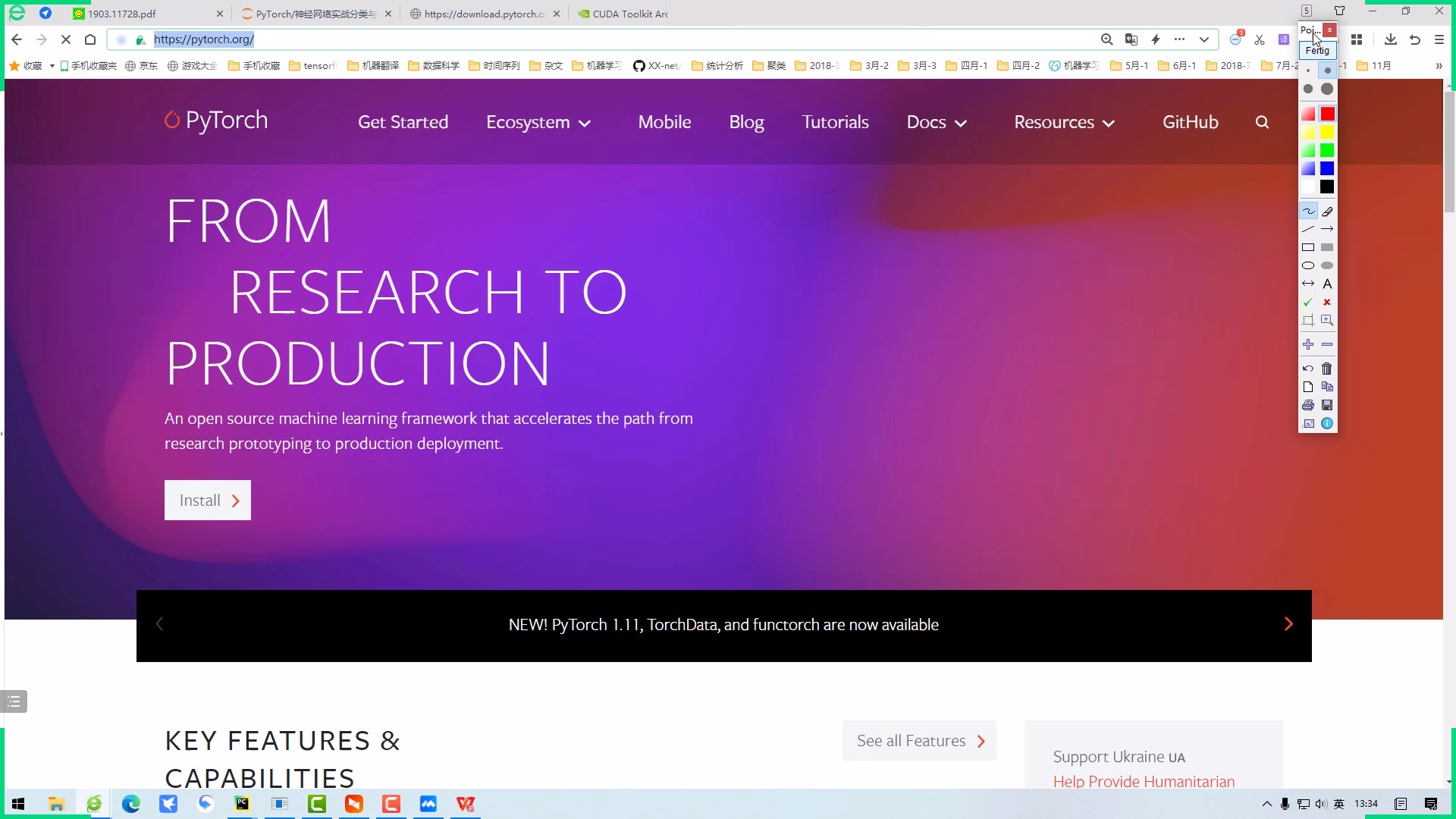The image size is (1456, 819).
Task: Expand the Resources dropdown menu
Action: [x=1064, y=122]
